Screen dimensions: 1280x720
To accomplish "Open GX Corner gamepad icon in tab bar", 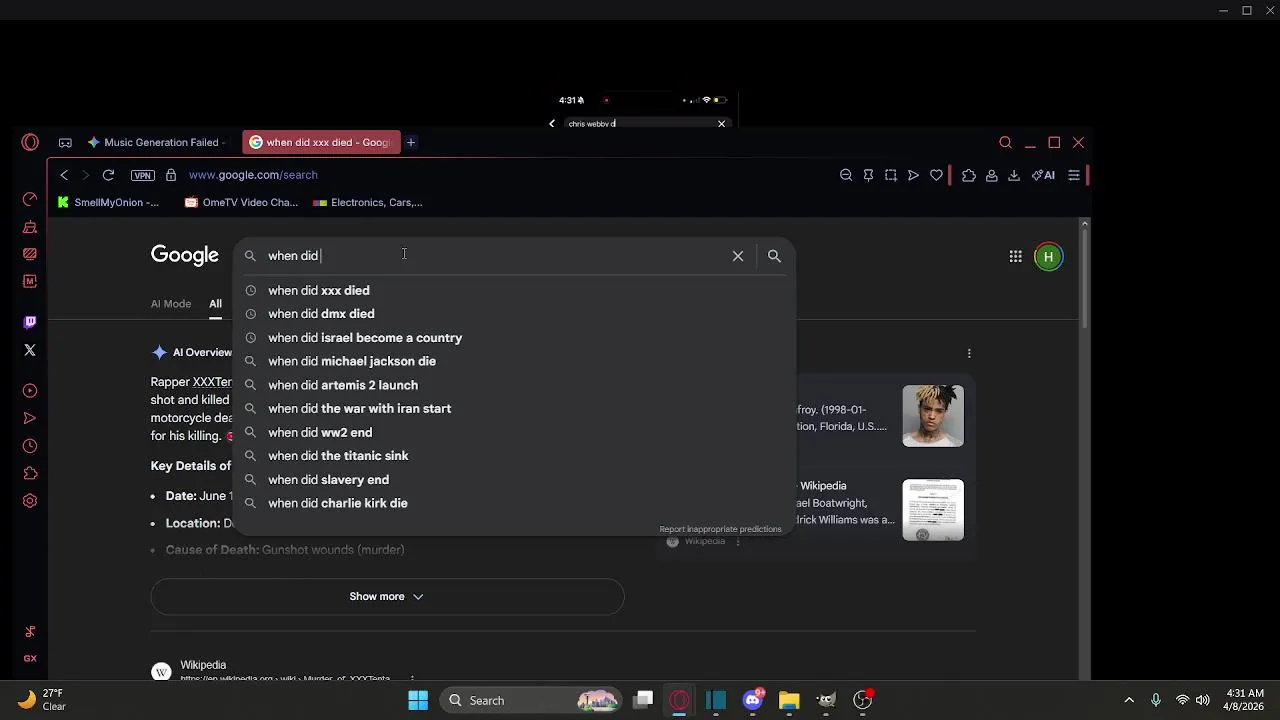I will [x=65, y=143].
